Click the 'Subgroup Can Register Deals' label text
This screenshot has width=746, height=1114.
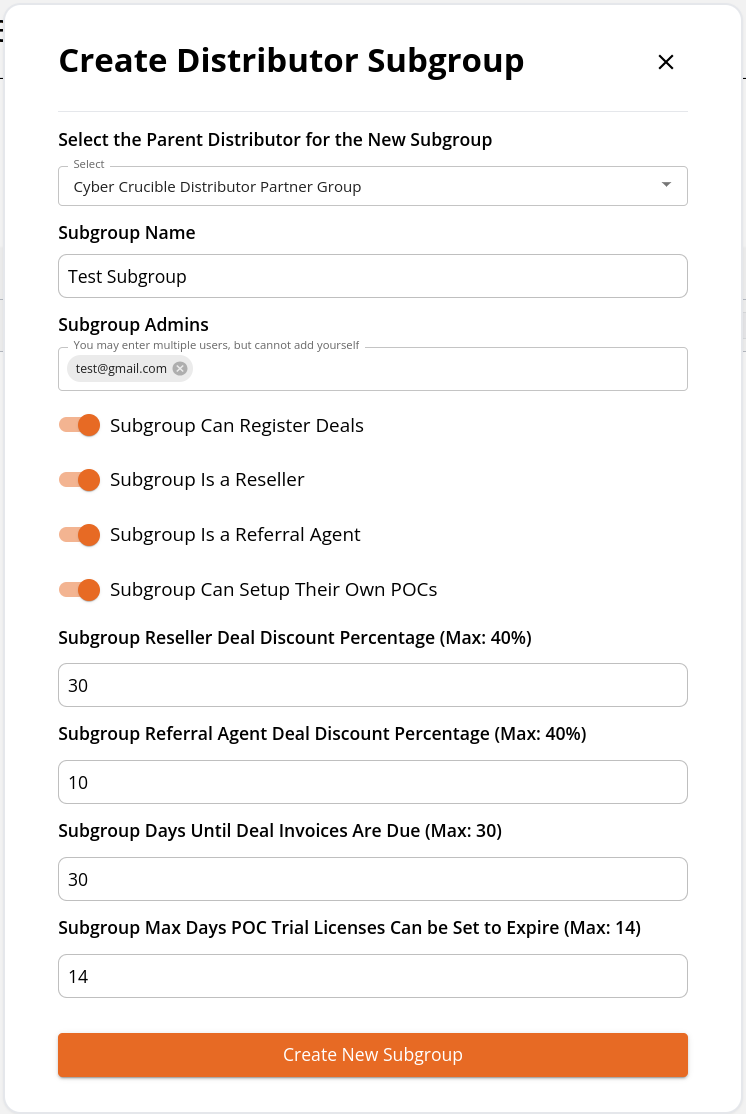point(237,426)
